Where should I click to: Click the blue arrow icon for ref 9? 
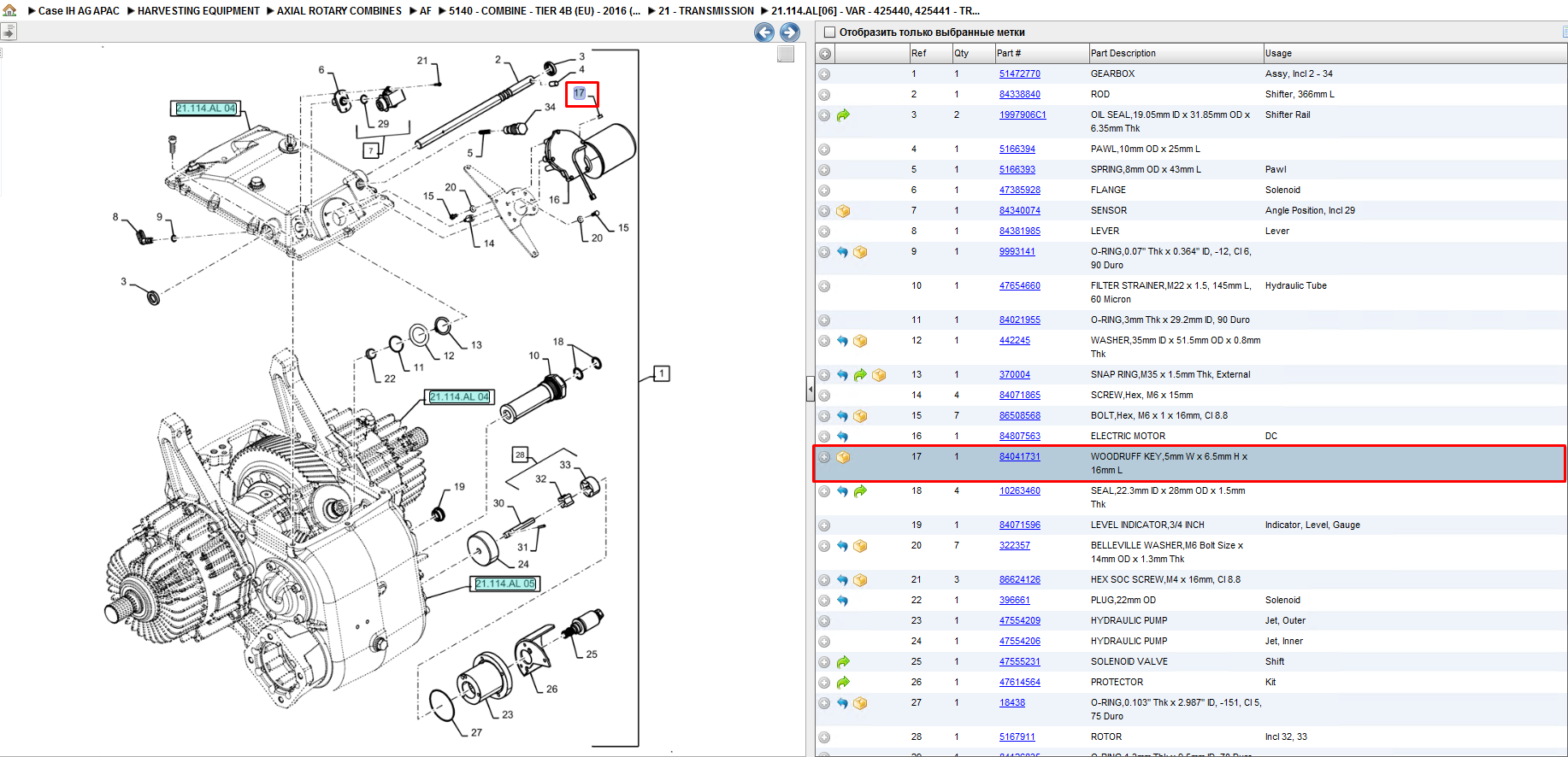point(843,252)
